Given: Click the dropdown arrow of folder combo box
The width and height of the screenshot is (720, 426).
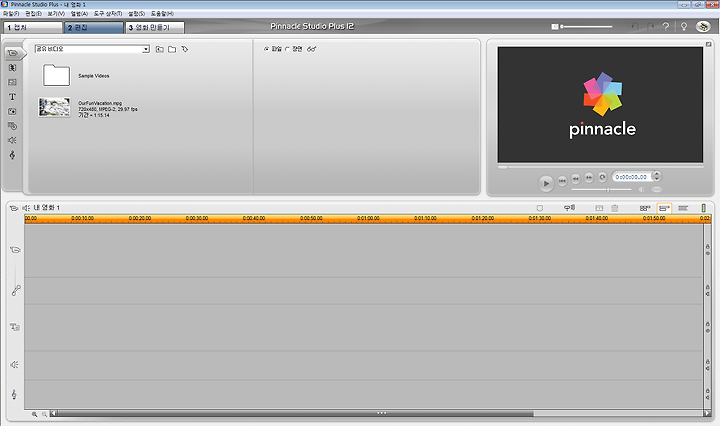Looking at the screenshot, I should [146, 49].
